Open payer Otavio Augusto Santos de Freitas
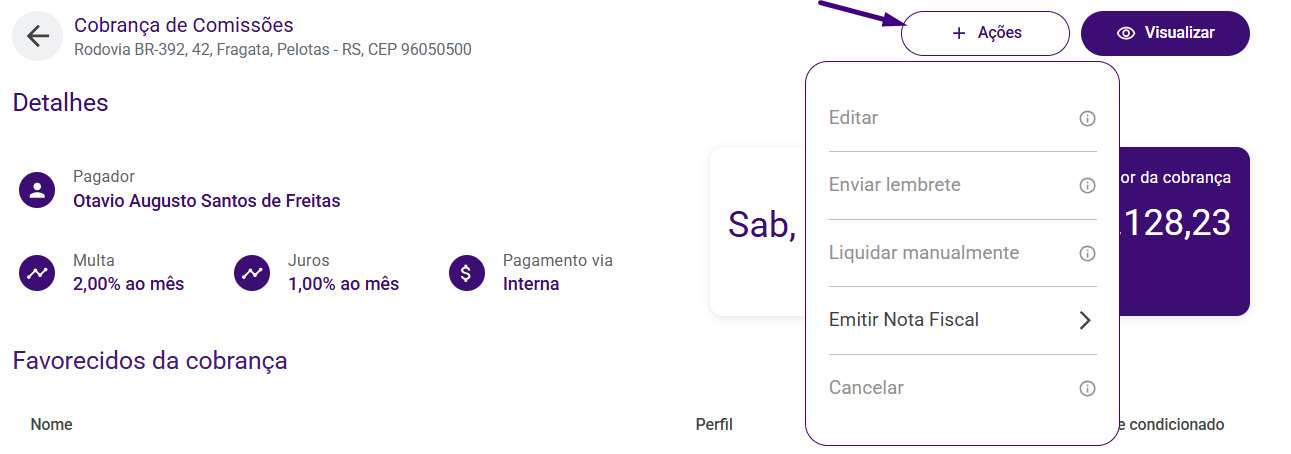Viewport: 1291px width, 454px height. coord(207,201)
